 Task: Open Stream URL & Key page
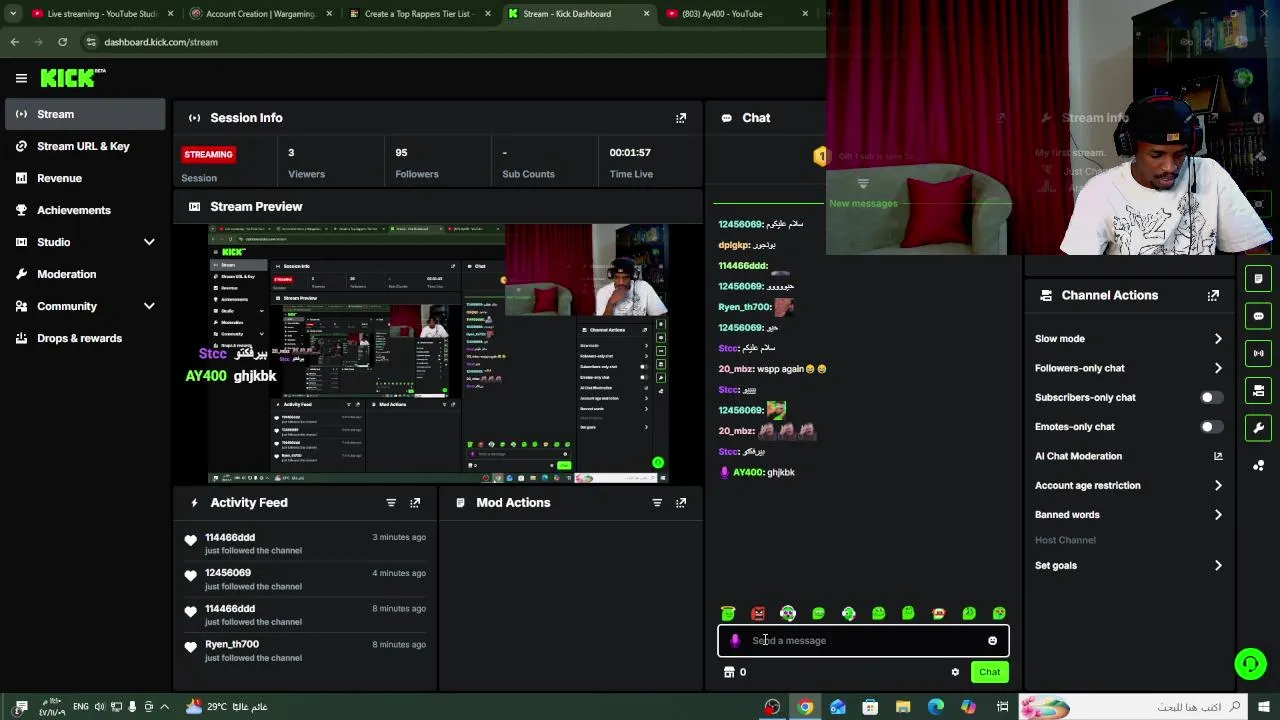pos(85,146)
